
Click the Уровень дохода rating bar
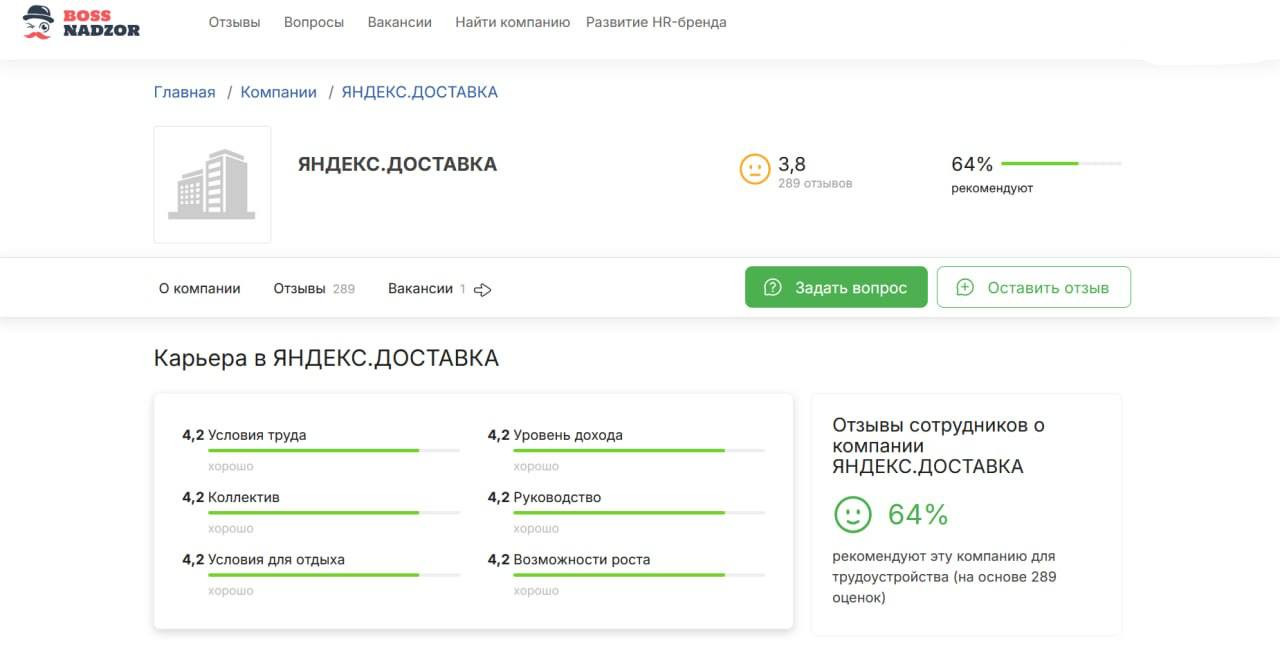click(639, 451)
